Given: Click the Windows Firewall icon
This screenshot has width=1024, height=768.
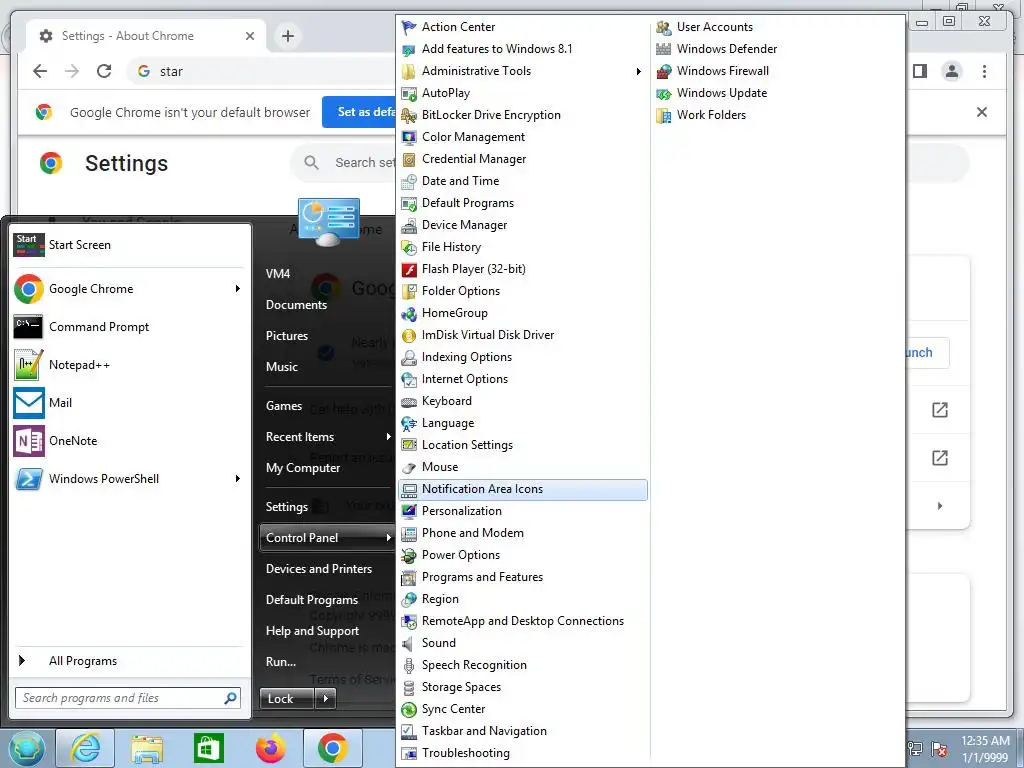Looking at the screenshot, I should click(664, 71).
